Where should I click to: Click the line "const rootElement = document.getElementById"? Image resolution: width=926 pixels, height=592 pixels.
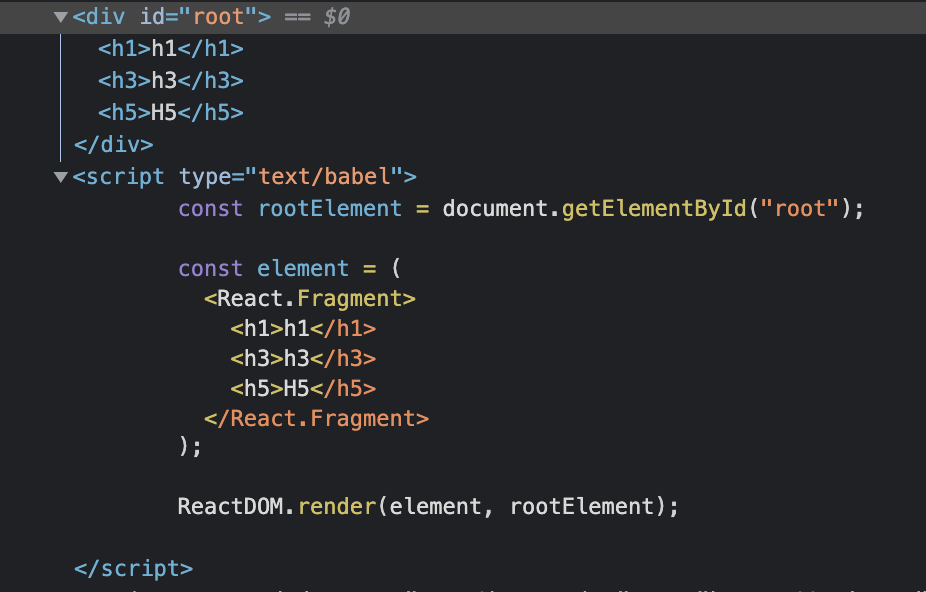(x=521, y=209)
